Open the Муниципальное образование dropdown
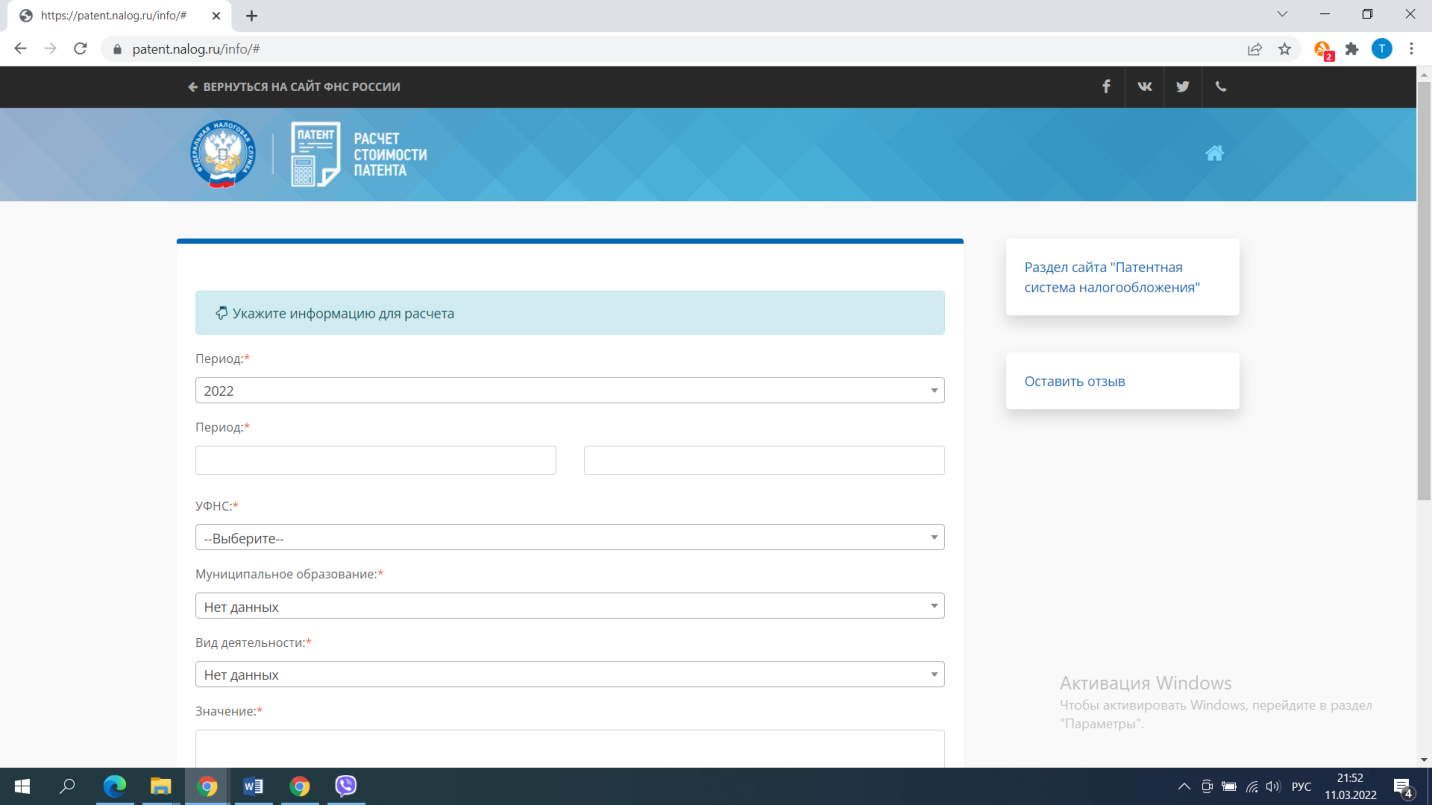 click(570, 606)
